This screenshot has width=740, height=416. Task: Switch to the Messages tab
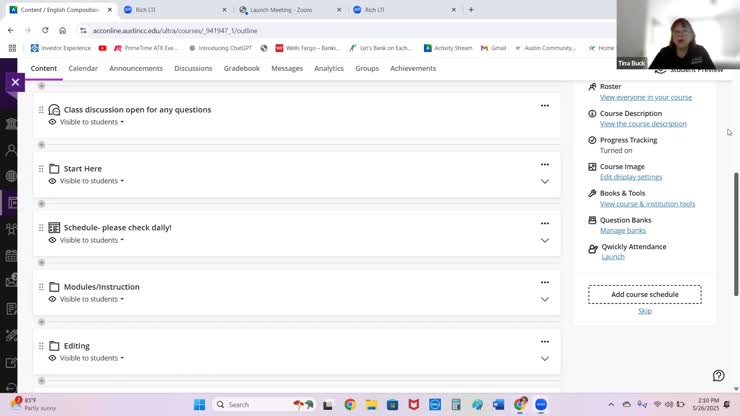[x=287, y=68]
